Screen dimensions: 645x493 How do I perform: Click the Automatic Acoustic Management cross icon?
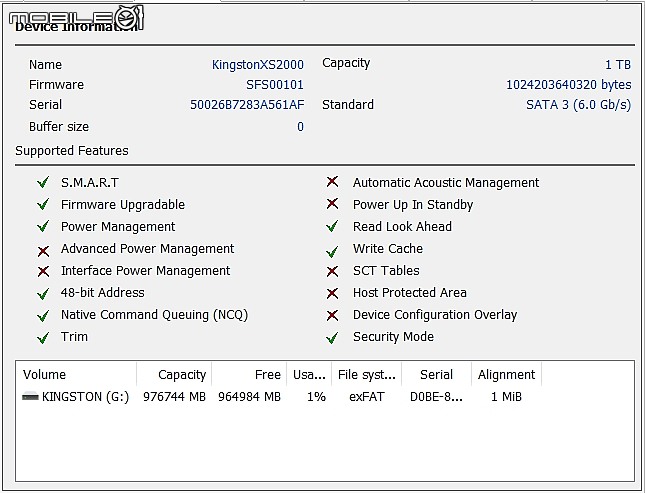(332, 181)
